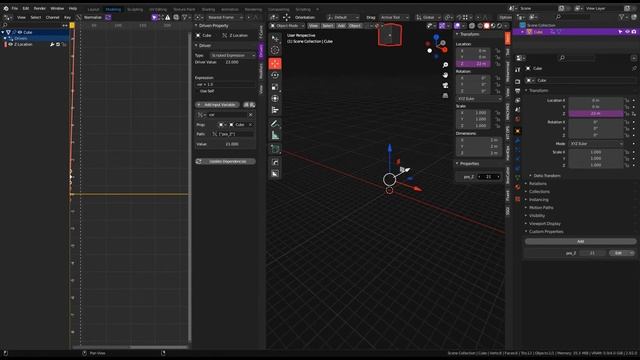Open XYZ Euler dropdown in N panel
The width and height of the screenshot is (640, 360).
(479, 99)
